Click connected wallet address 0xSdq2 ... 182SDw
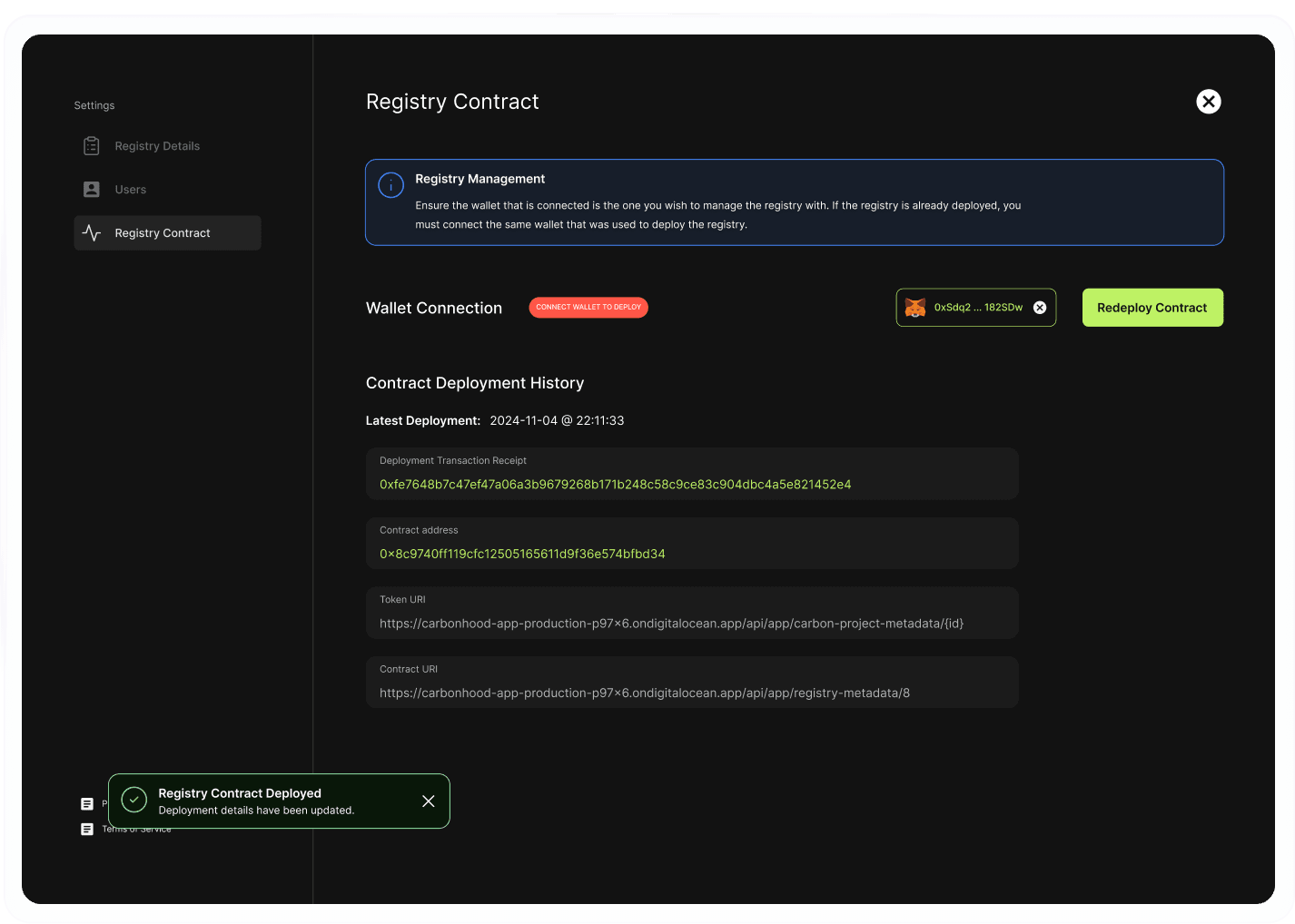The width and height of the screenshot is (1295, 924). [x=978, y=308]
